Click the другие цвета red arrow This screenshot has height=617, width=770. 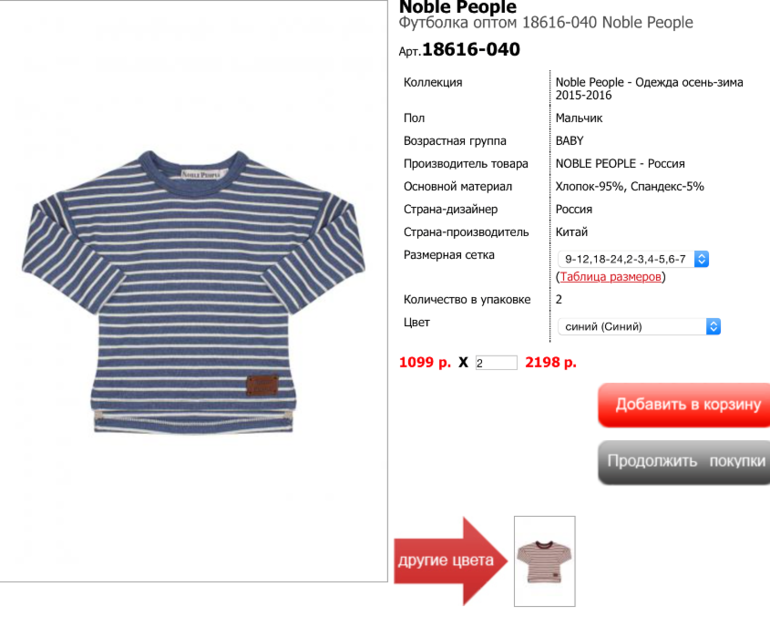pos(450,561)
